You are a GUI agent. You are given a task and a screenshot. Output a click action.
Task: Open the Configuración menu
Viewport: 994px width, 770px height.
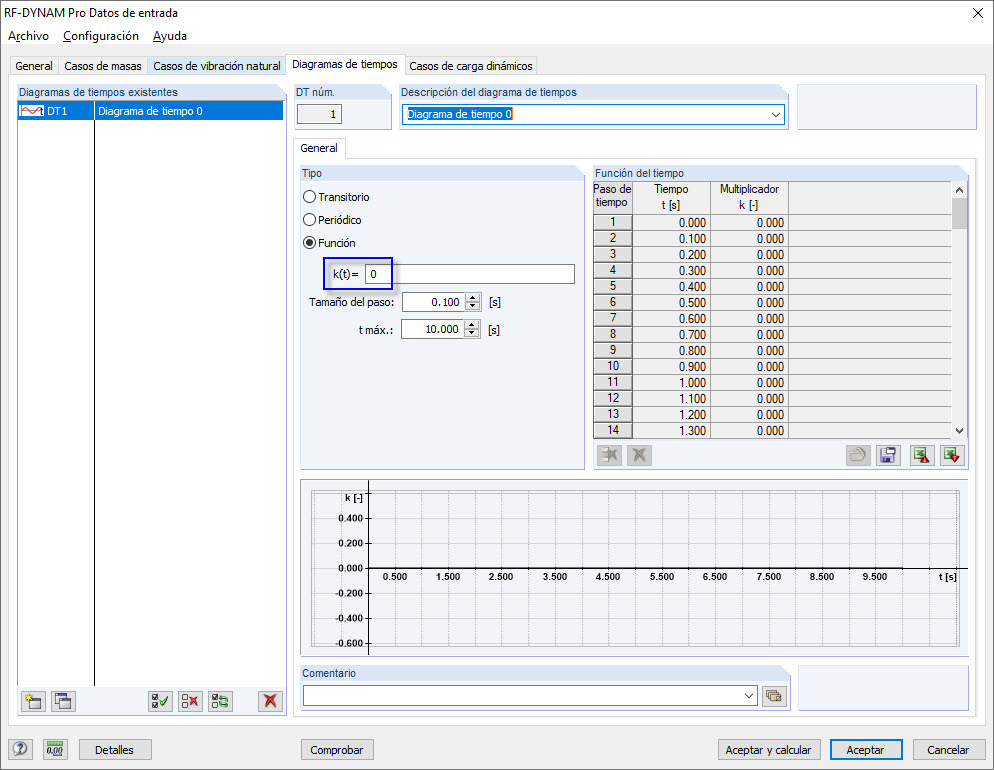(101, 36)
